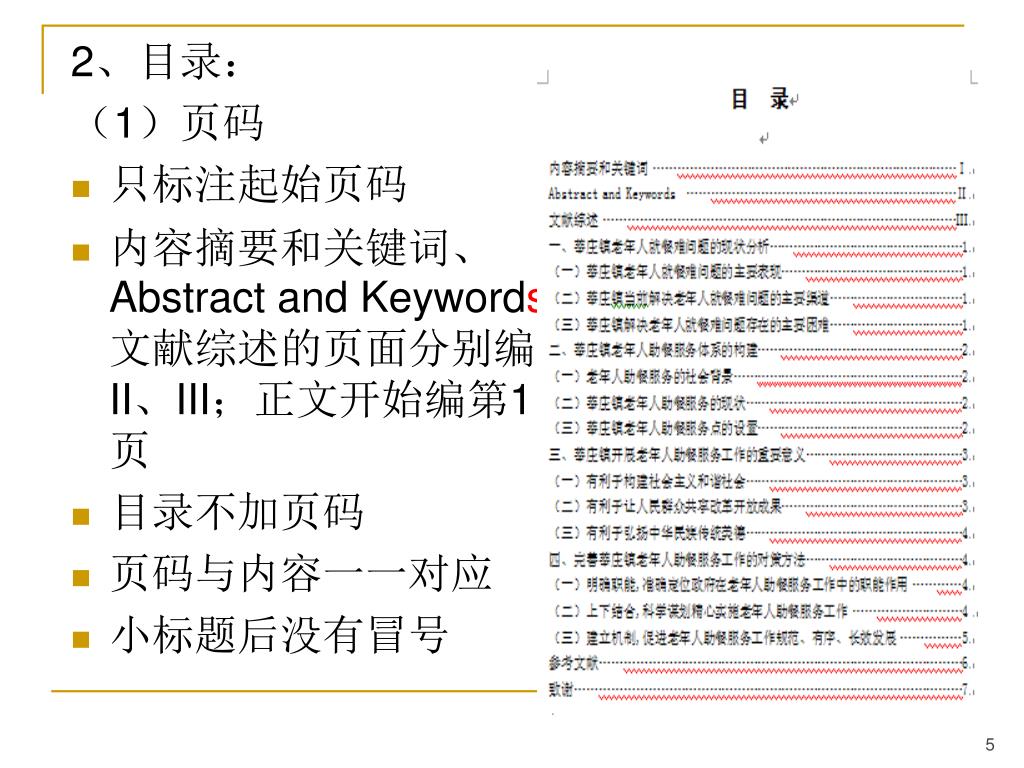
Task: Click the line starting '文献综述的页面分别编'
Action: pos(323,348)
